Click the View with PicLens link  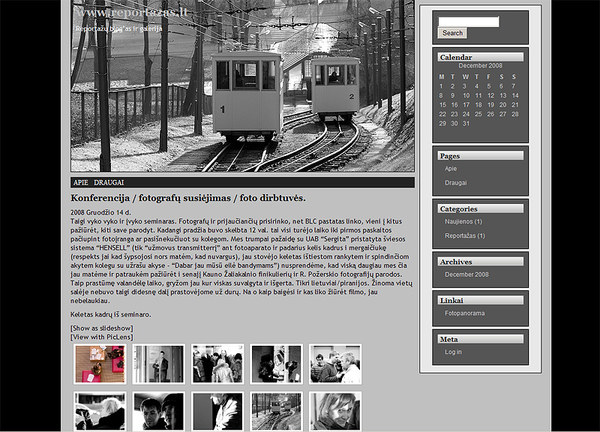tap(102, 337)
